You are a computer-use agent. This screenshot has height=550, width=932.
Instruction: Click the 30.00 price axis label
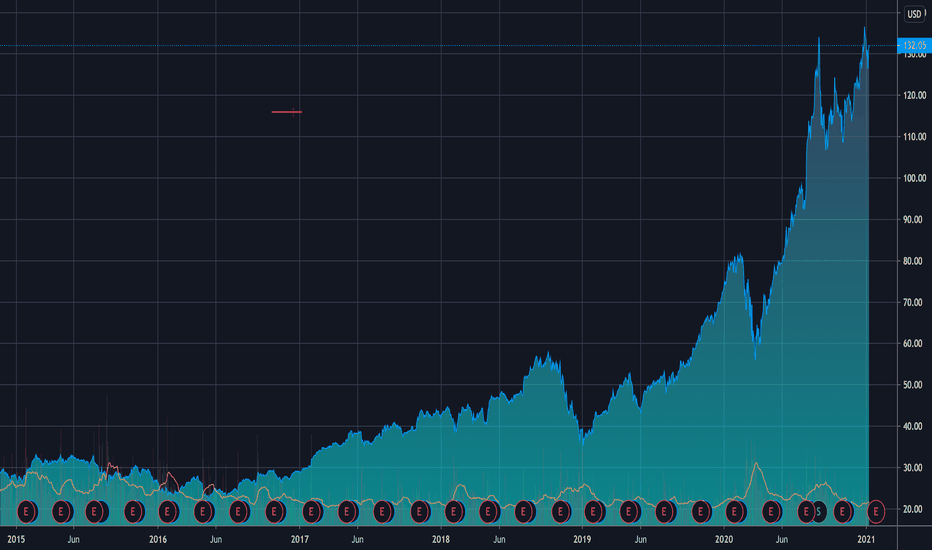point(915,468)
